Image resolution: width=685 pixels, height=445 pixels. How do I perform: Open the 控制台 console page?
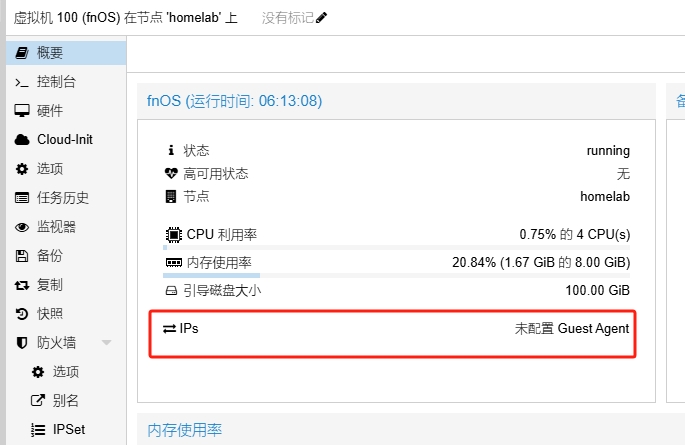coord(55,82)
